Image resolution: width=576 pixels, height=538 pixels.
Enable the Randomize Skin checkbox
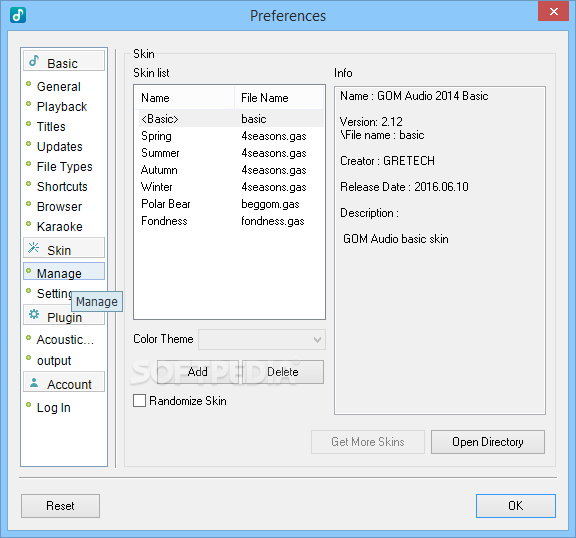pyautogui.click(x=140, y=401)
